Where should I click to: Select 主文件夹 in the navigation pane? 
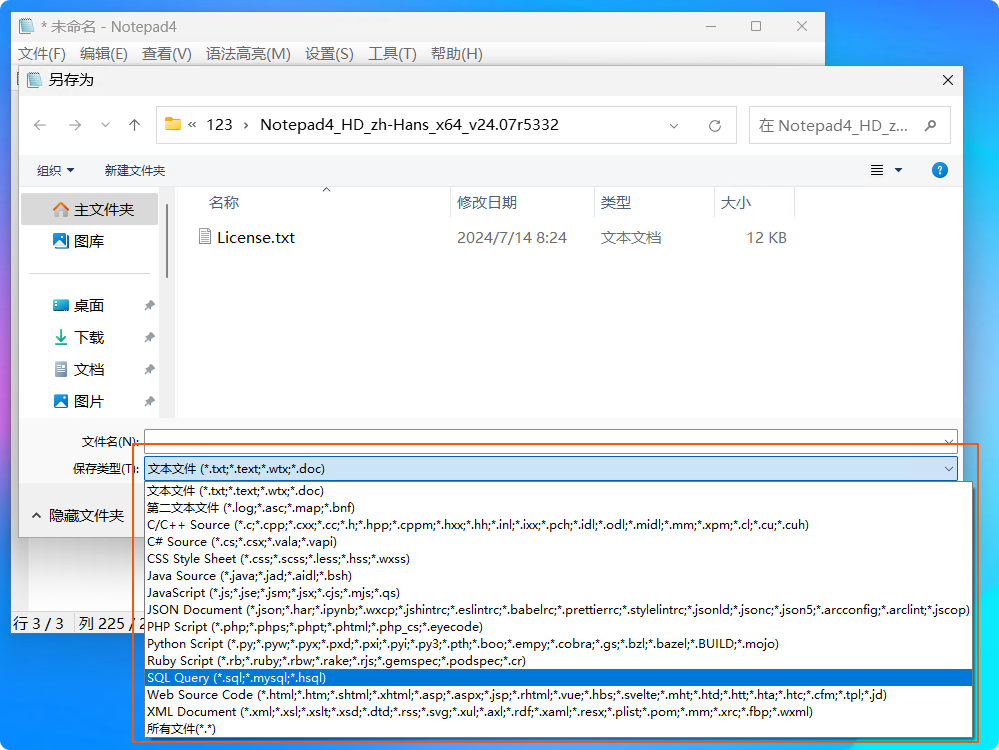click(x=89, y=210)
